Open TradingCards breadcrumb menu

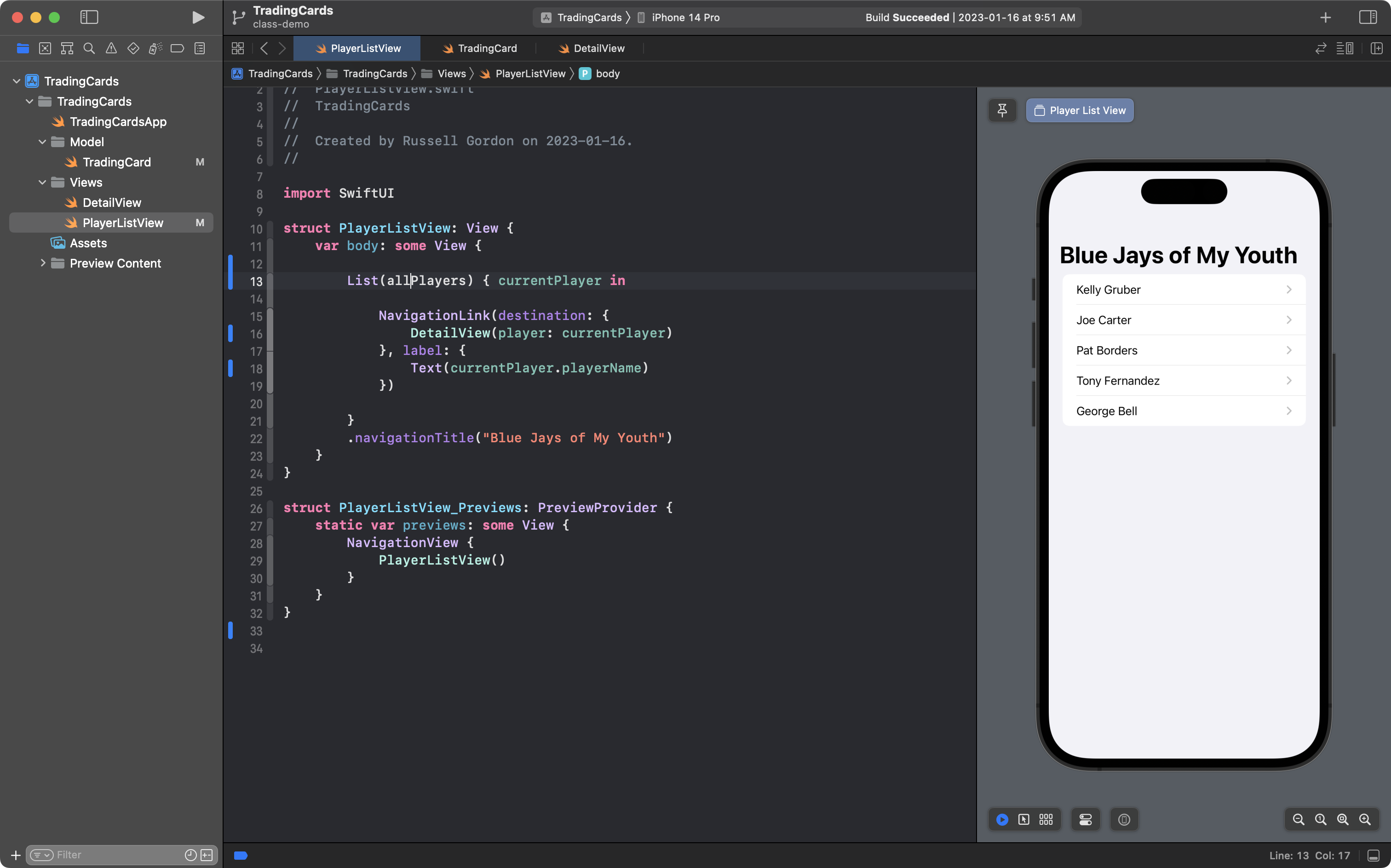[280, 73]
